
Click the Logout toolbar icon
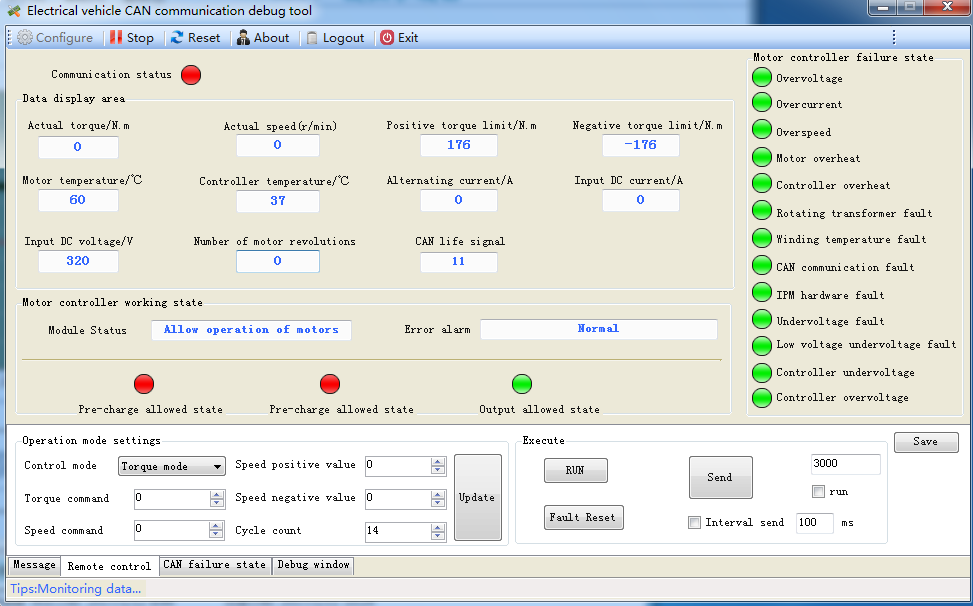(313, 38)
